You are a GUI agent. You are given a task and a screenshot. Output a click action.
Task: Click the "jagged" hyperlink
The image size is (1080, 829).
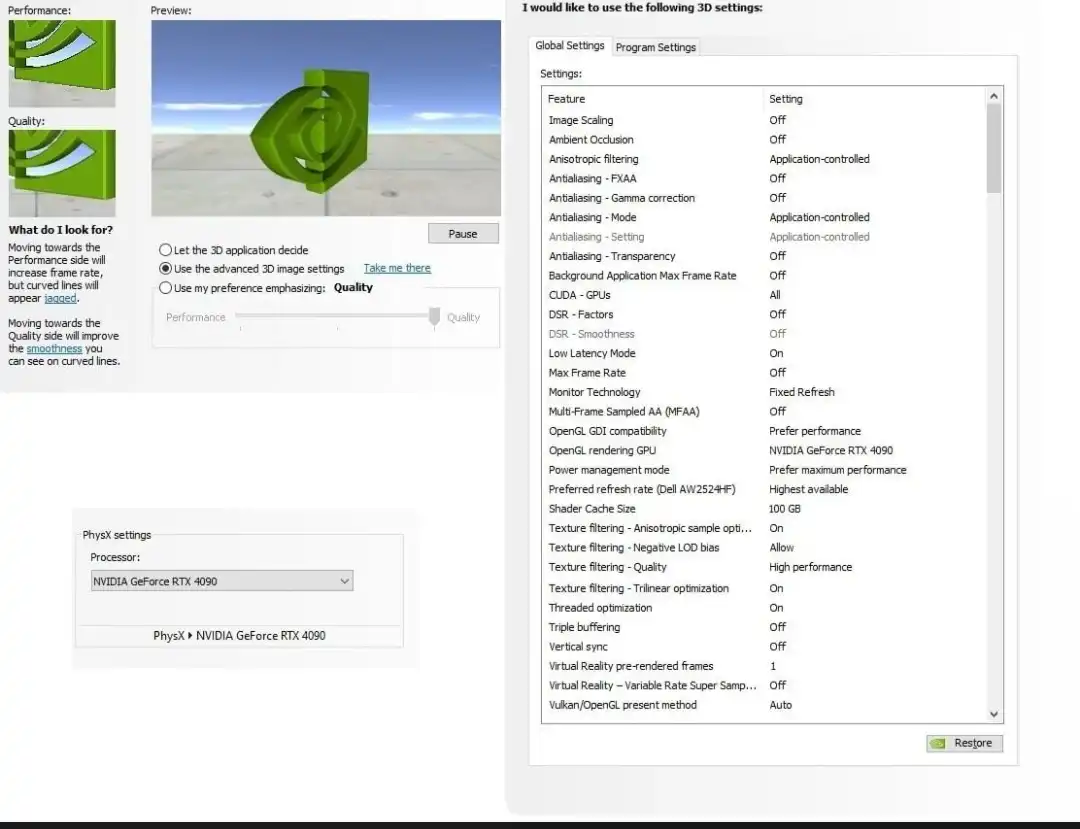(59, 299)
